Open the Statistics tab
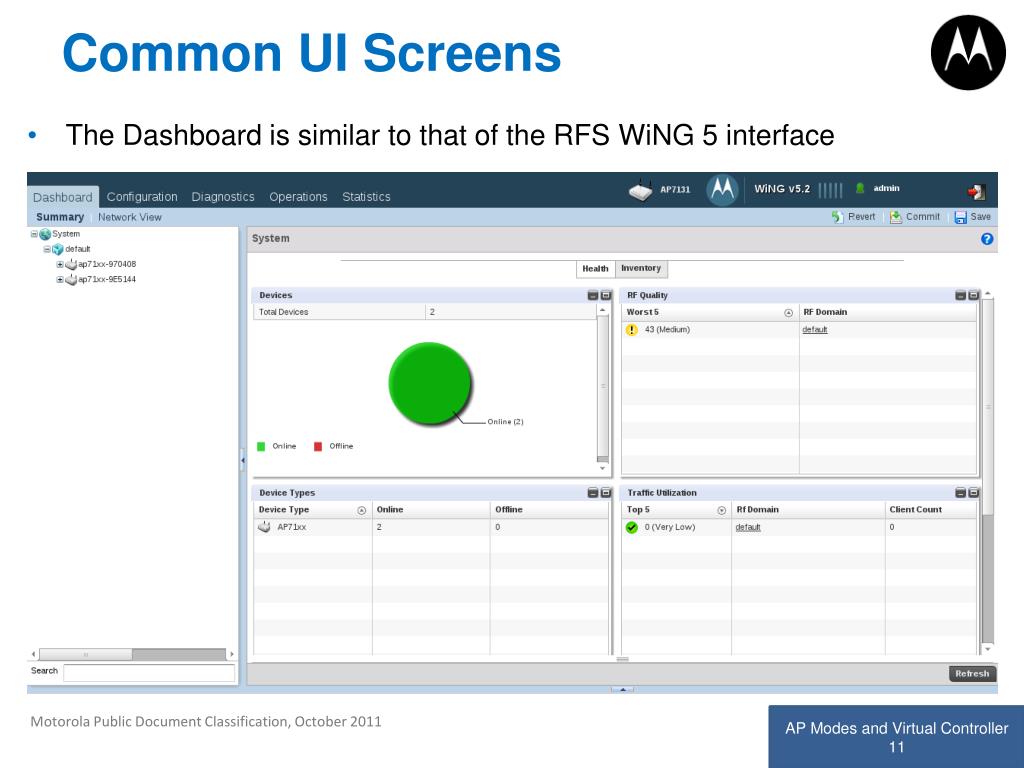Viewport: 1024px width, 768px height. pos(366,197)
